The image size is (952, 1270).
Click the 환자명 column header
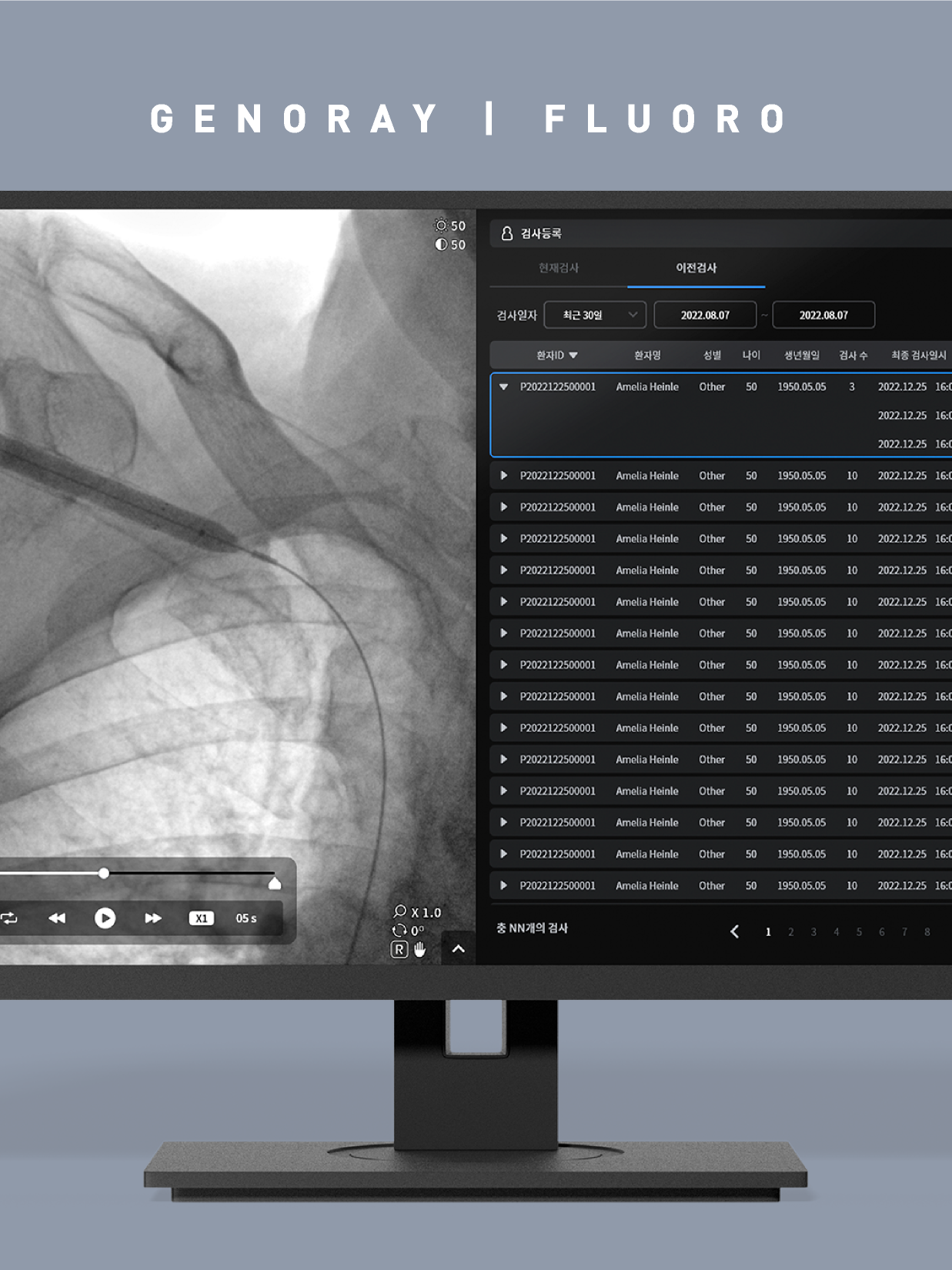[647, 355]
